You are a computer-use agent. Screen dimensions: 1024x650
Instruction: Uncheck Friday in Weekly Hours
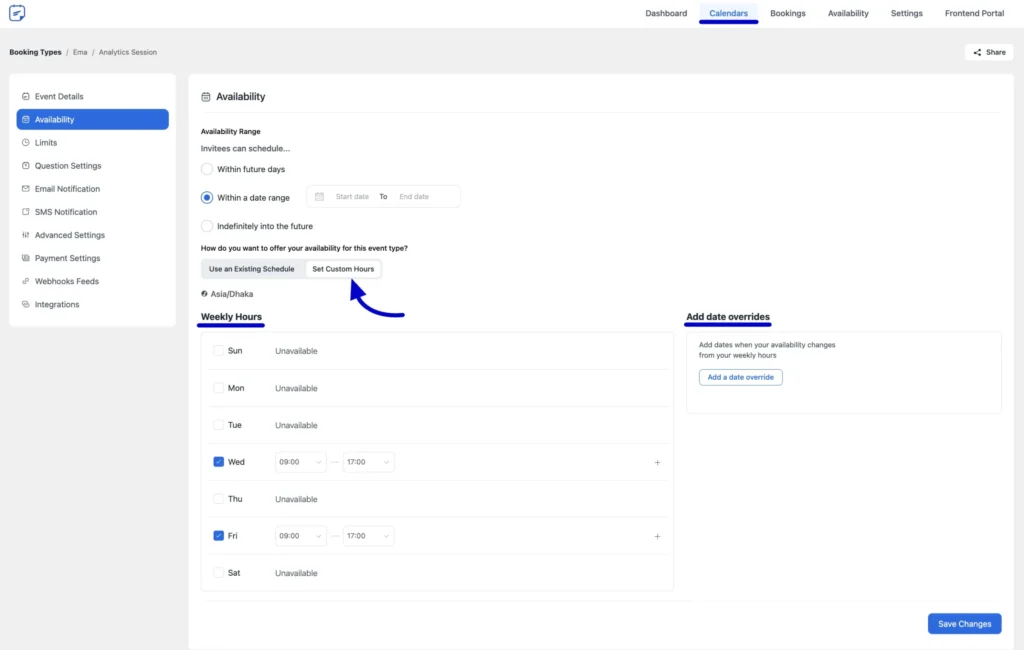(x=219, y=536)
